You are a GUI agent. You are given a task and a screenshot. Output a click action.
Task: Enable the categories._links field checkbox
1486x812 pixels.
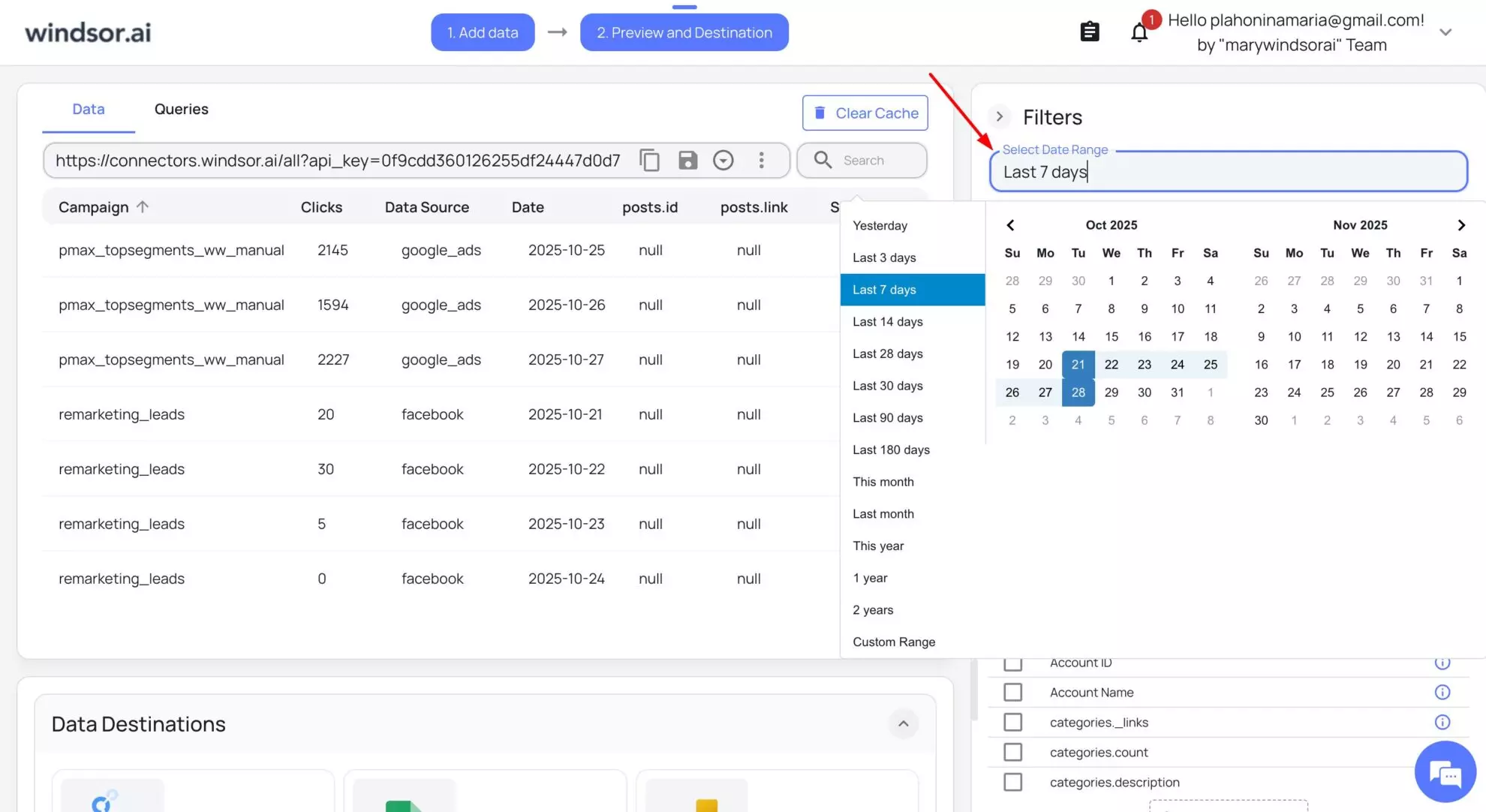1012,722
